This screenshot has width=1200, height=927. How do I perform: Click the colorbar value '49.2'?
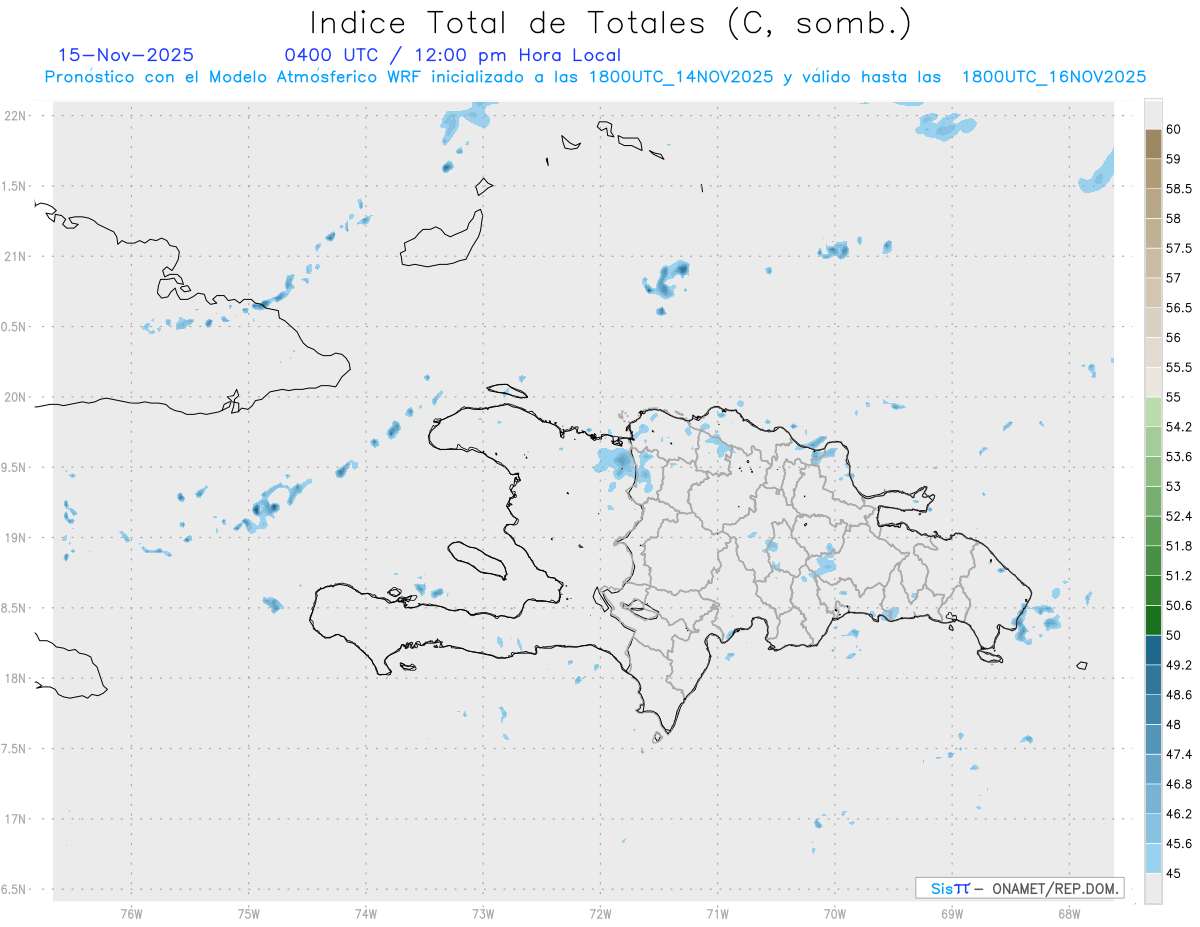coord(1179,665)
